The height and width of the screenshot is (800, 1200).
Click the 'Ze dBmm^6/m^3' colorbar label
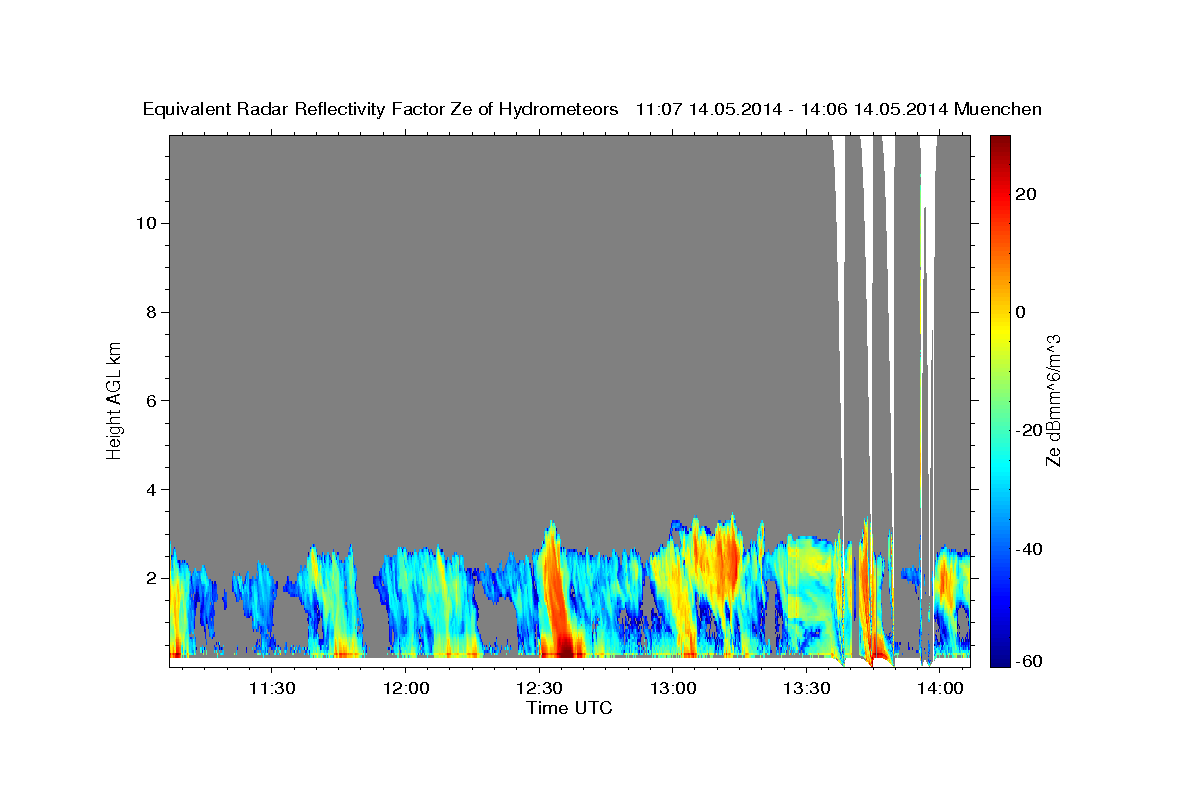coord(1053,400)
